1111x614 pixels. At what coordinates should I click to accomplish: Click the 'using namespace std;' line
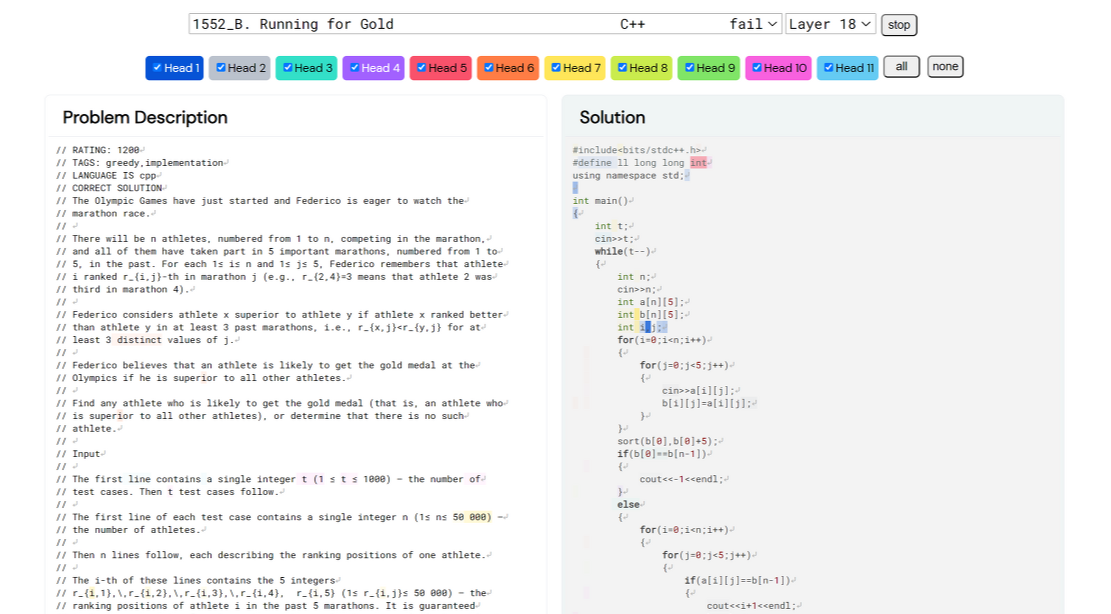(x=628, y=176)
